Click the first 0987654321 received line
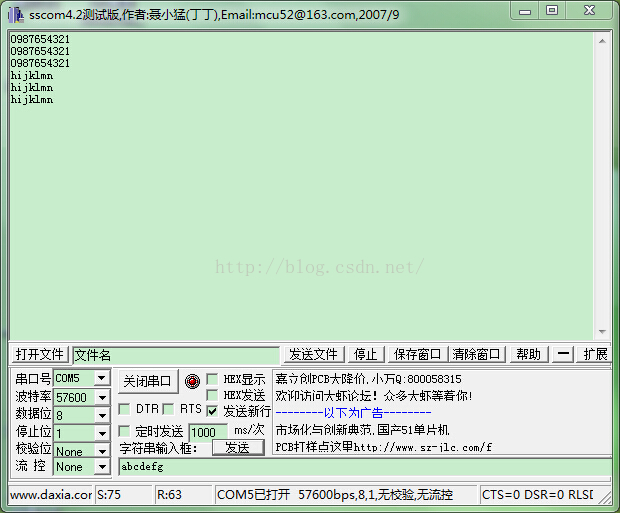The width and height of the screenshot is (620, 513). click(40, 39)
